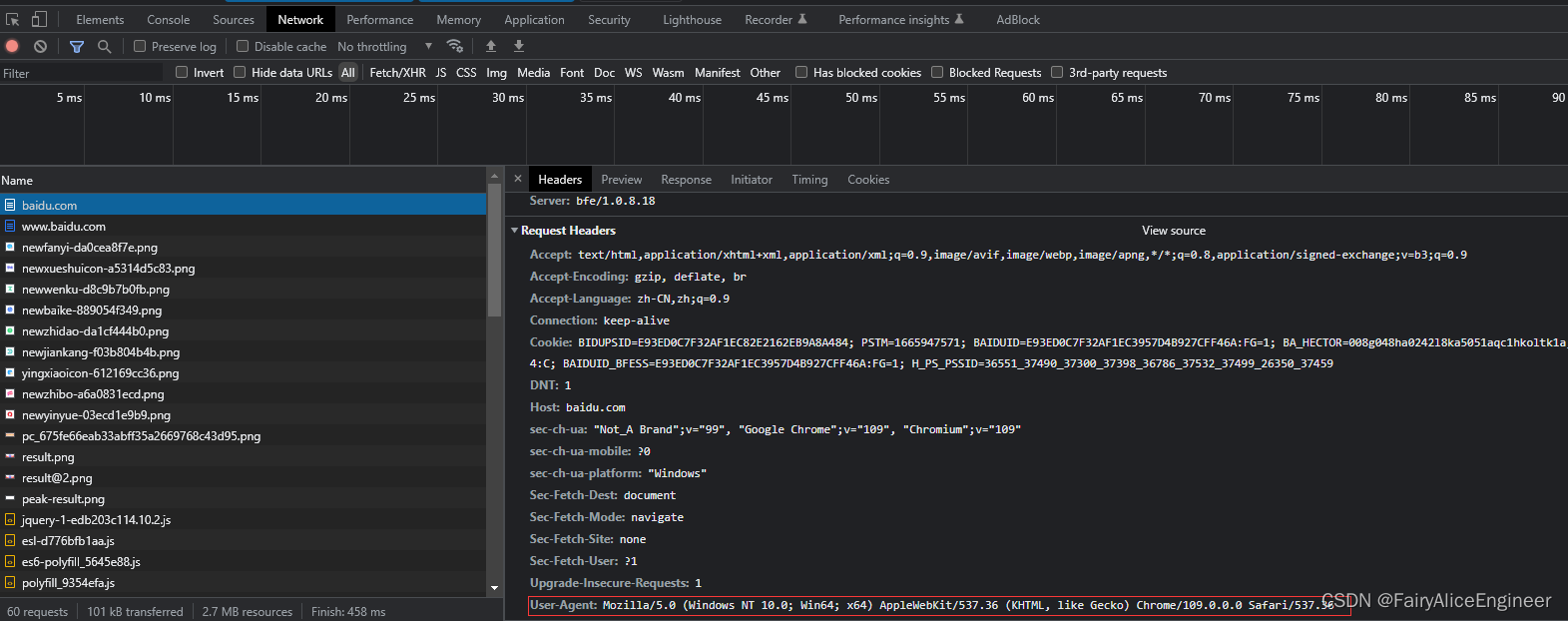1568x621 pixels.
Task: Open the Cookies details tab
Action: (x=868, y=180)
